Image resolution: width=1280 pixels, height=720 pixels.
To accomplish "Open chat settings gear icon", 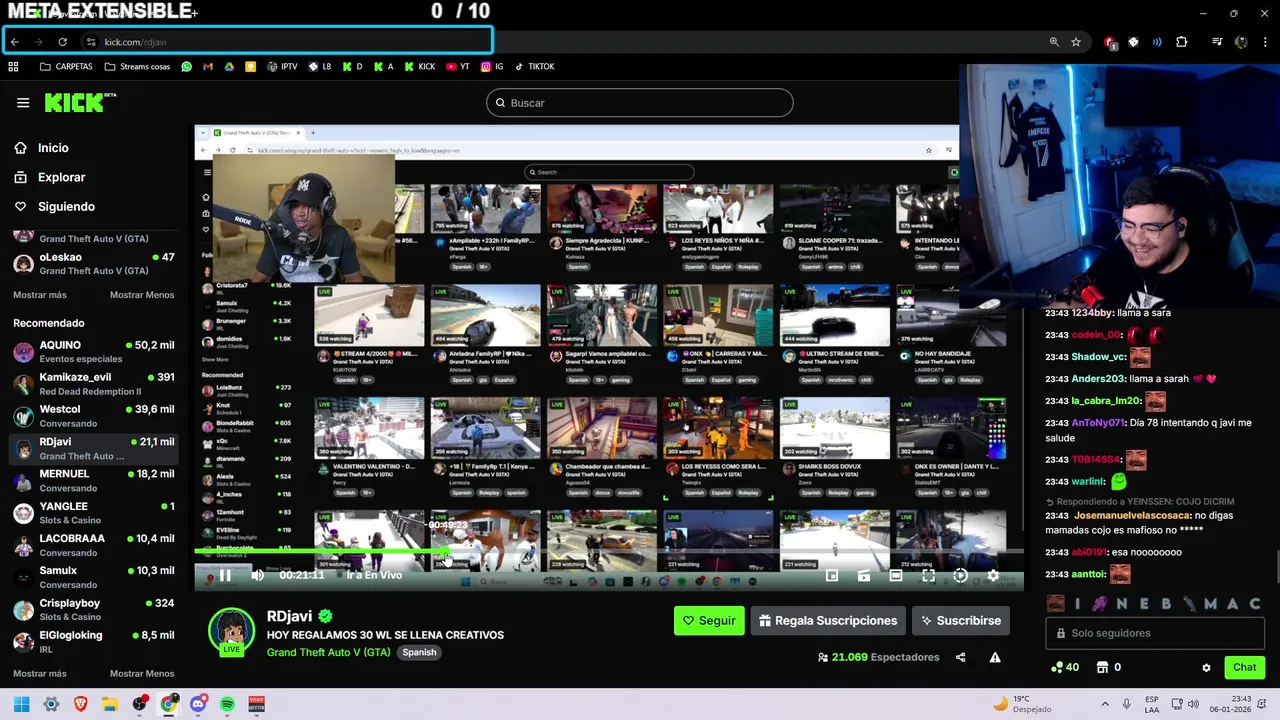I will (x=1206, y=667).
